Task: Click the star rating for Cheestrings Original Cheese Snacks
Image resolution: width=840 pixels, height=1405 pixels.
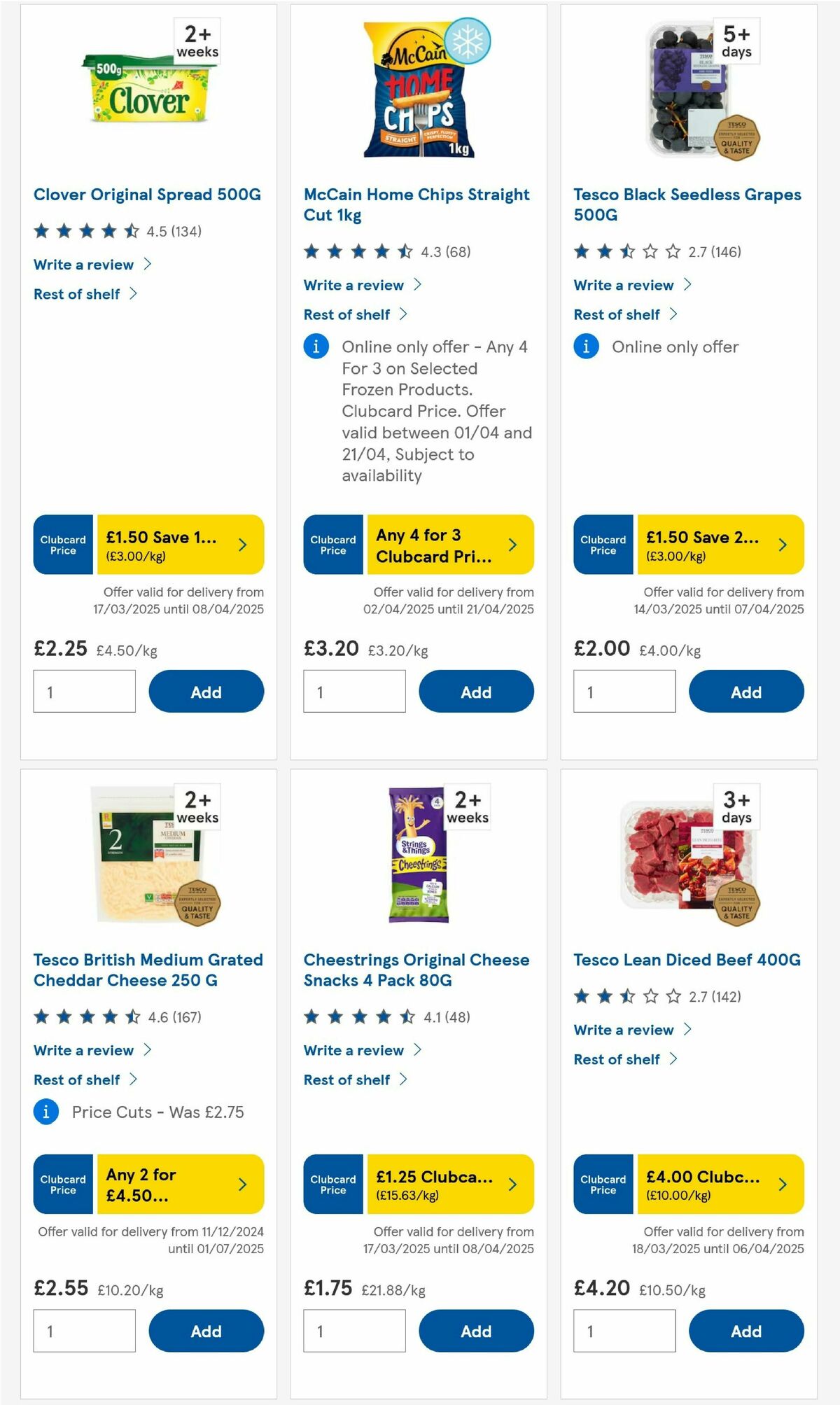Action: pos(357,1018)
